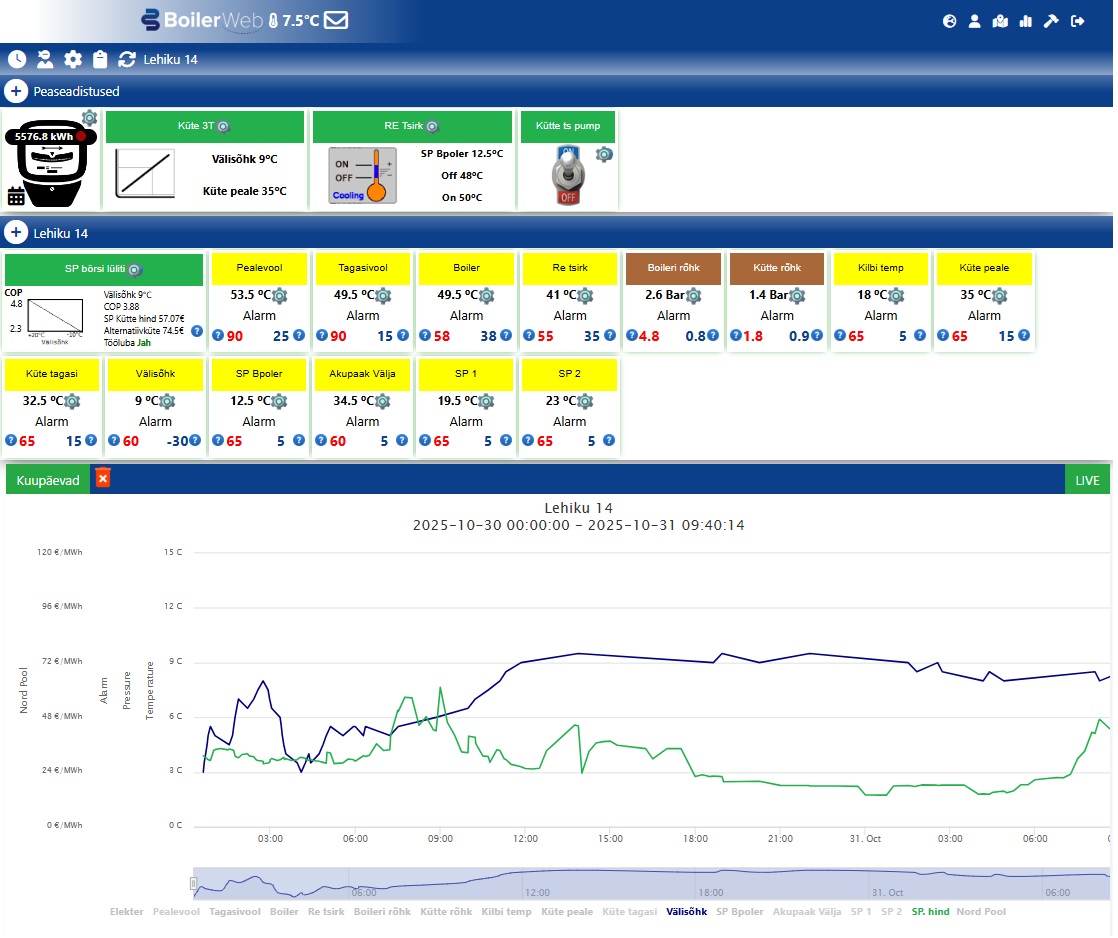Open the Kuupäevad date selector
This screenshot has width=1118, height=938.
48,480
